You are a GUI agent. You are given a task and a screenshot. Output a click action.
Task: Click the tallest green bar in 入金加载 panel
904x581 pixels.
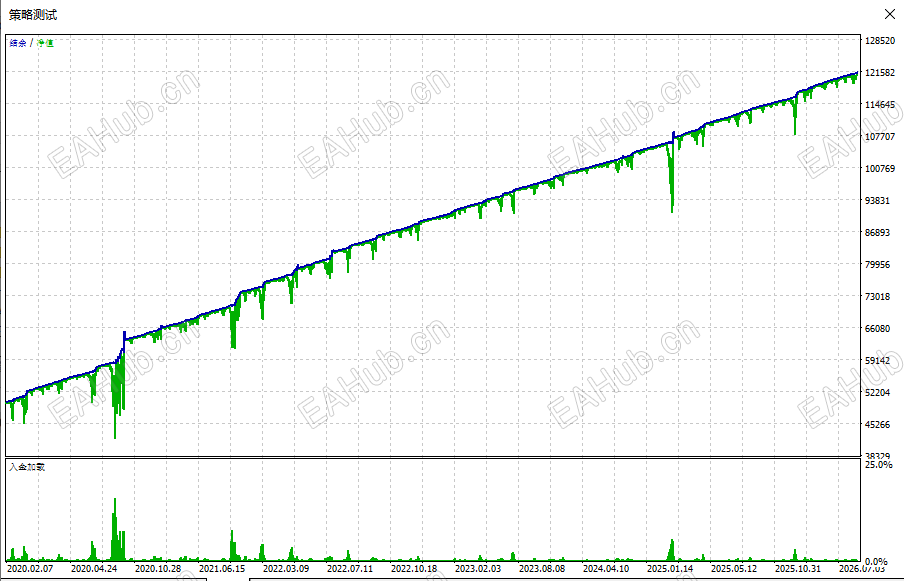(115, 529)
